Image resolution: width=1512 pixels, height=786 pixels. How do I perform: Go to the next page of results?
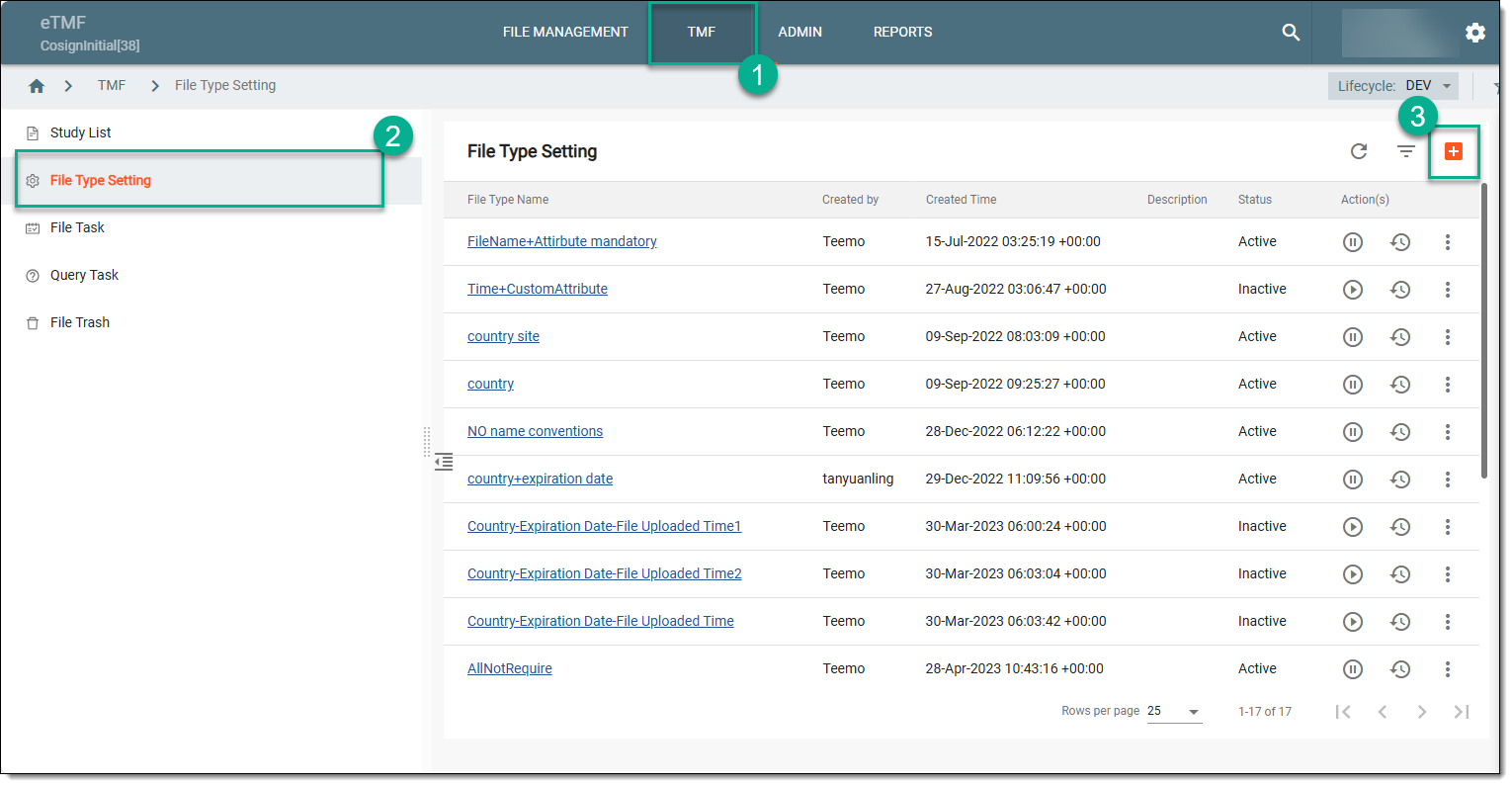tap(1422, 713)
